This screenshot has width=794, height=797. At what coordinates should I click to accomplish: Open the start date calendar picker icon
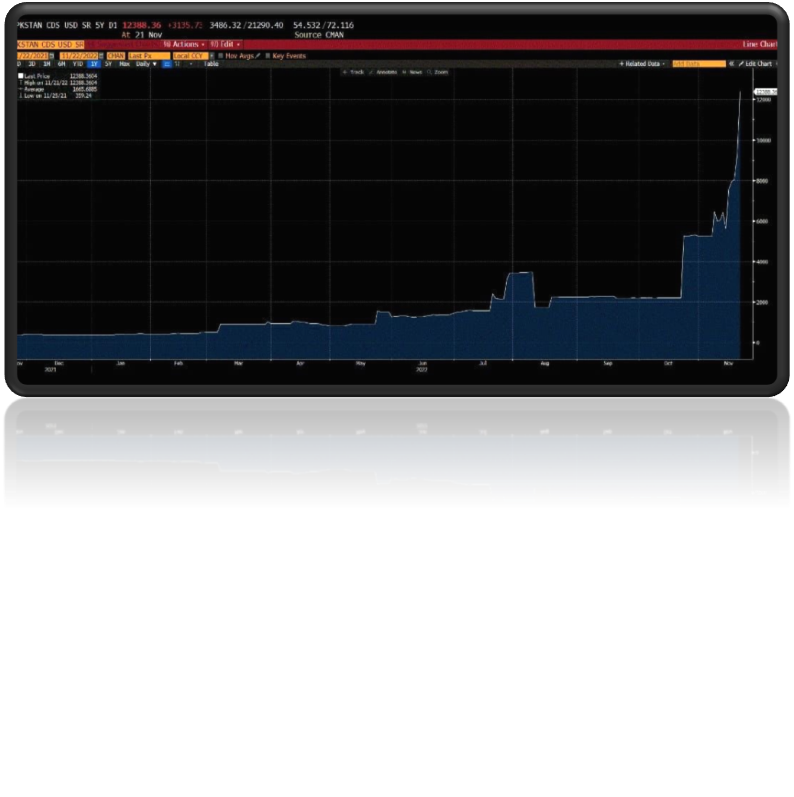[51, 56]
